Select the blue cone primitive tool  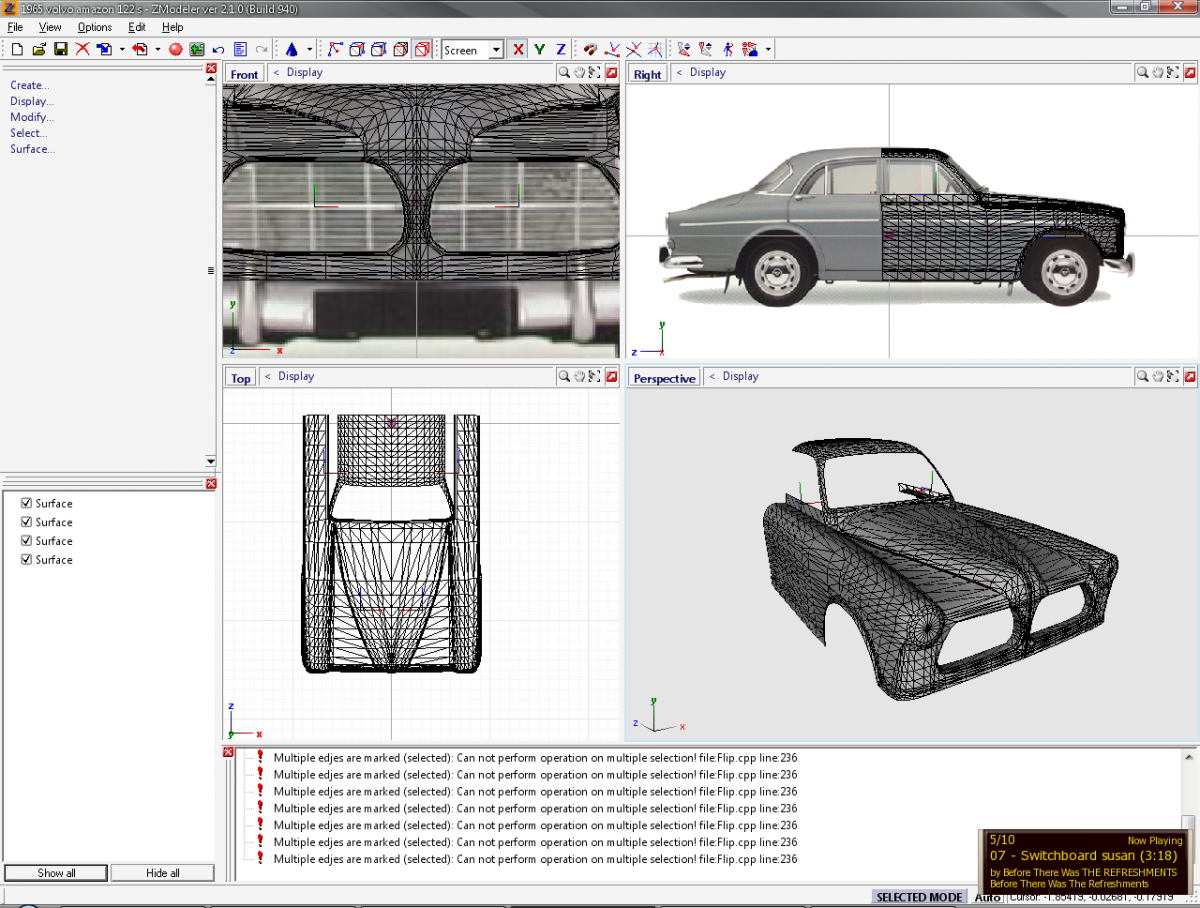point(293,49)
